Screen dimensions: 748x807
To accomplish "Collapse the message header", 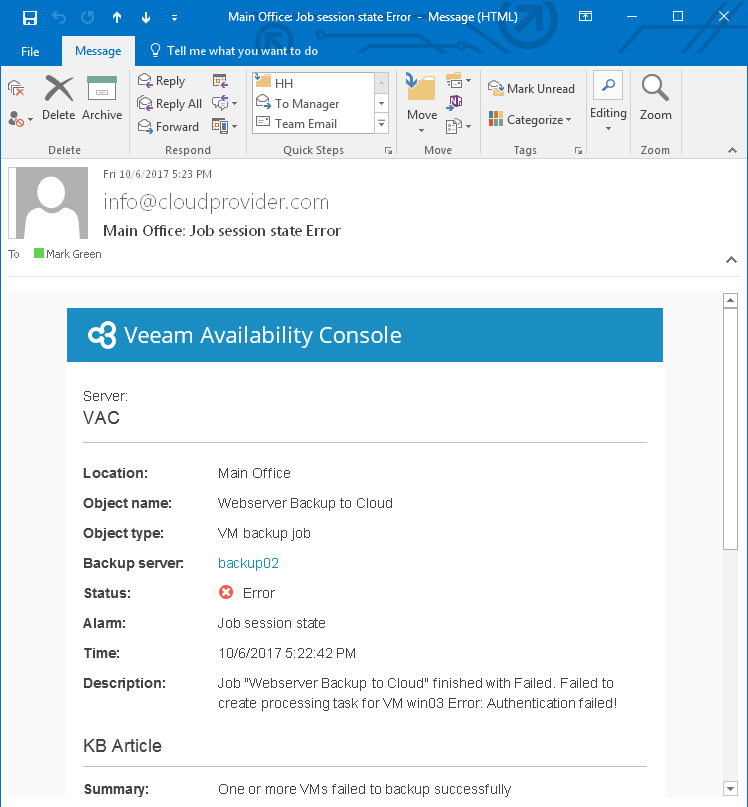I will (x=731, y=260).
